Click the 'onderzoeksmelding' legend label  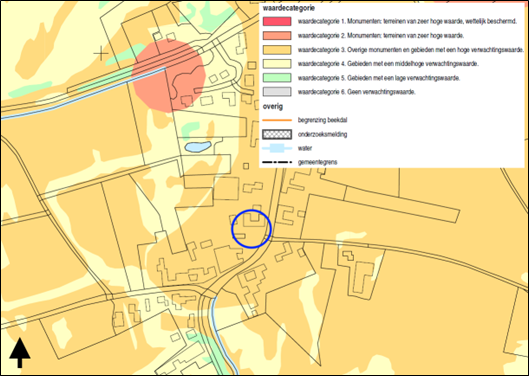[x=322, y=134]
